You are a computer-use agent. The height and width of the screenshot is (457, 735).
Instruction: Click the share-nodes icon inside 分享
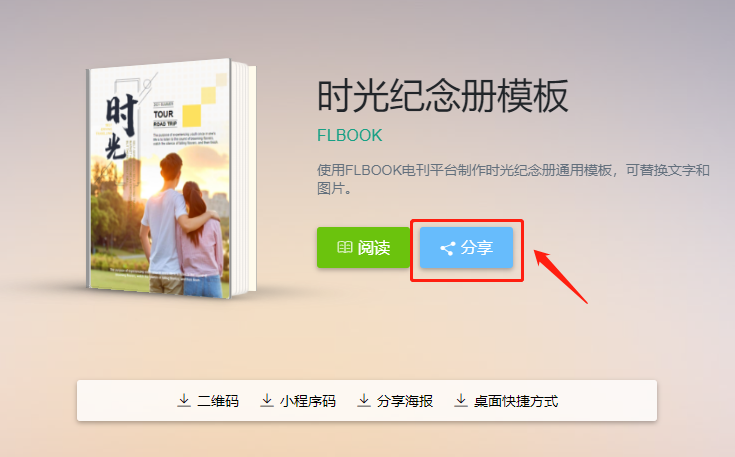point(447,248)
